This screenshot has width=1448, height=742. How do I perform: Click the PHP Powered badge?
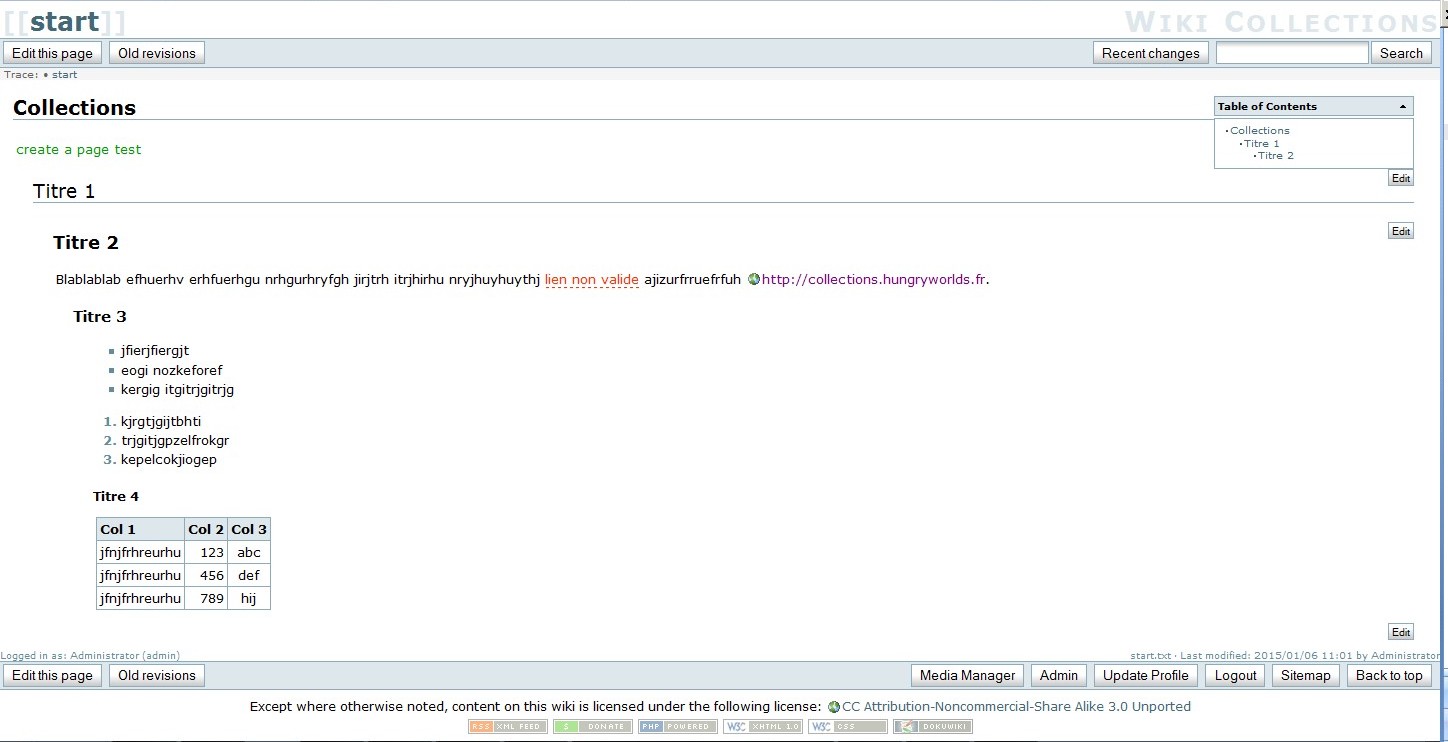click(x=677, y=727)
